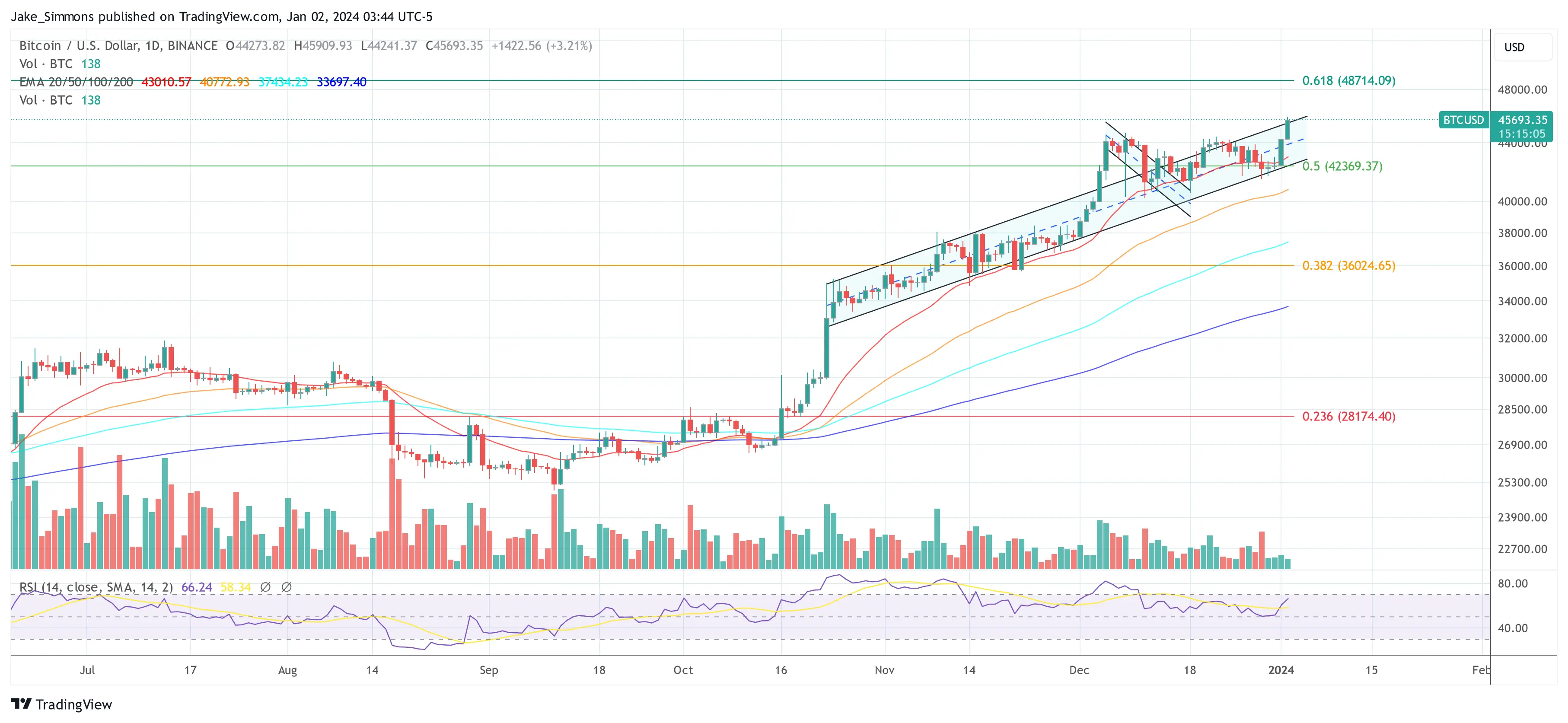Click the 2024 marker on time axis

click(1280, 670)
